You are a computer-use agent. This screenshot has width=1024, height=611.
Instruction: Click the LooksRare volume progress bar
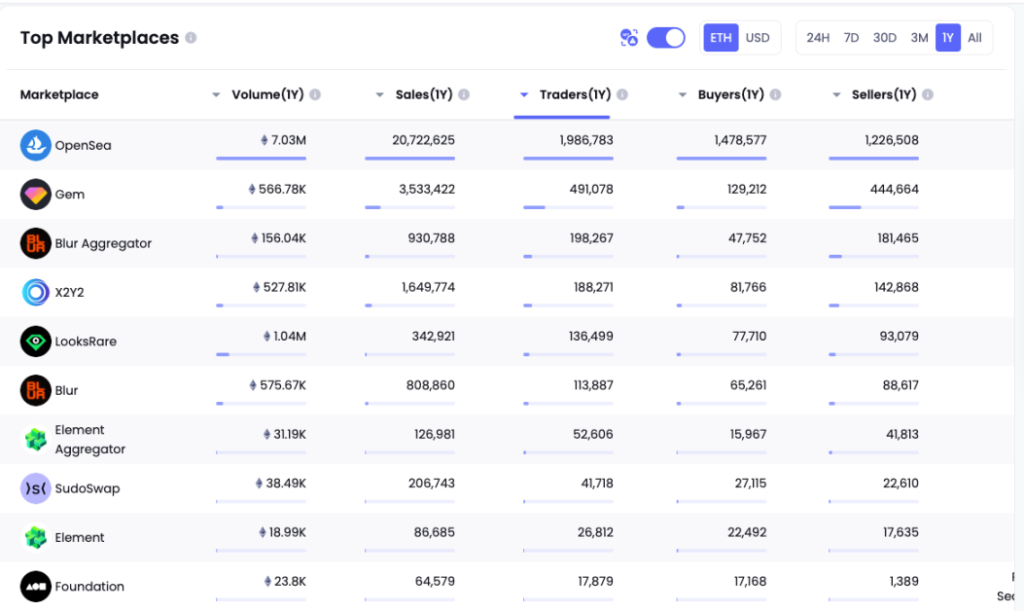(261, 354)
